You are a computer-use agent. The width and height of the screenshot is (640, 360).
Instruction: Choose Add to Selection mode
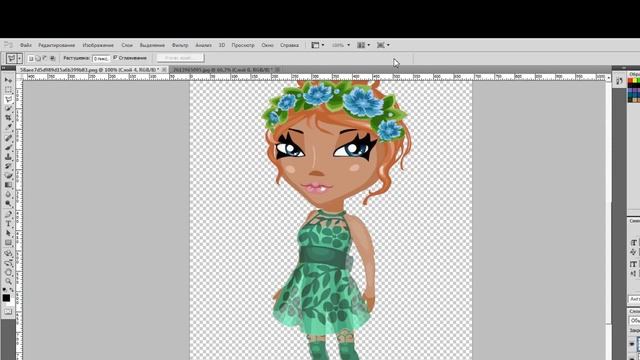38,58
